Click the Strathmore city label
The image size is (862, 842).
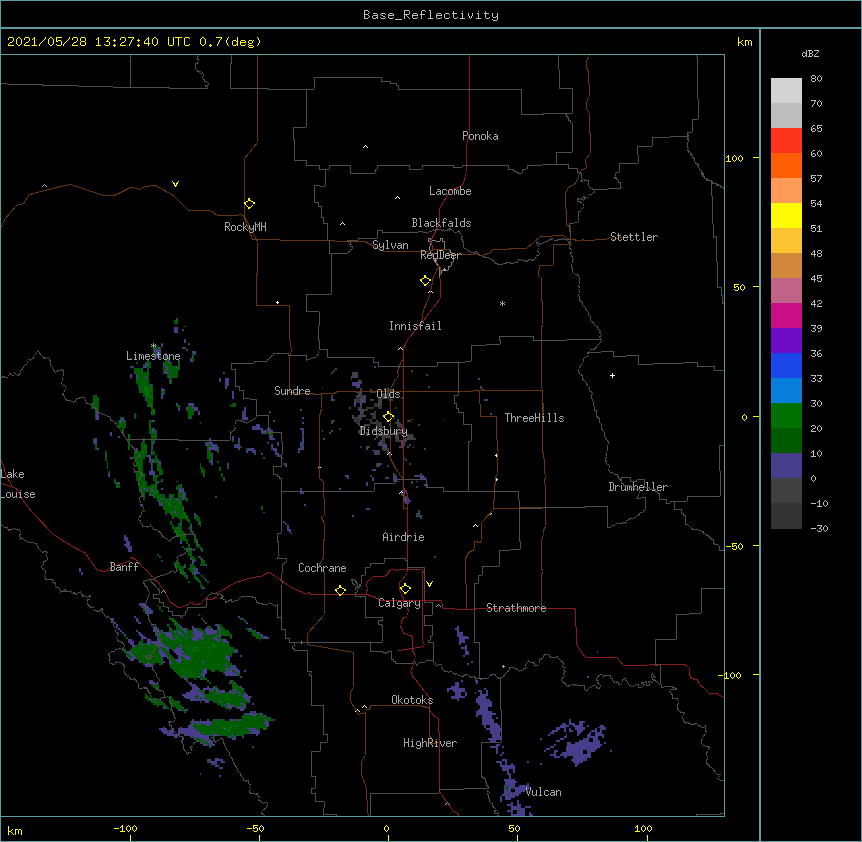(516, 608)
